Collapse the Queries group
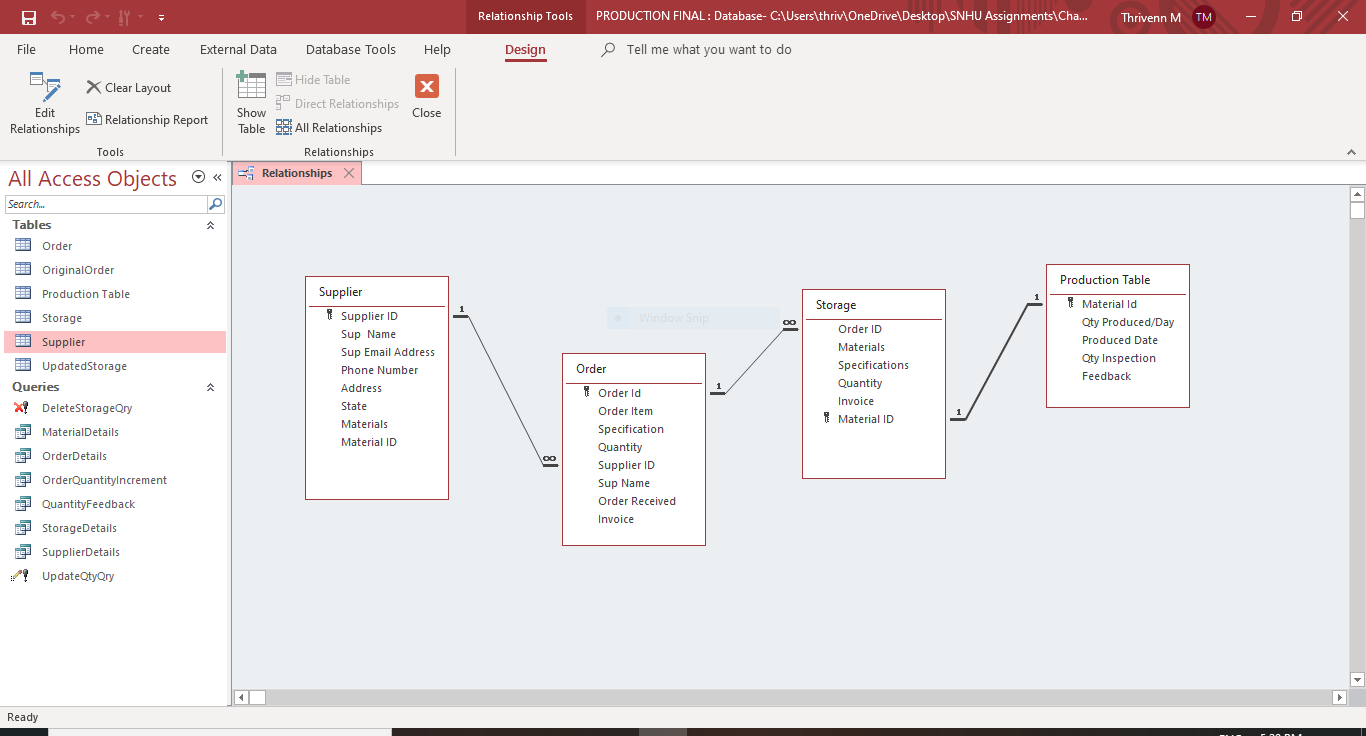The height and width of the screenshot is (736, 1366). 210,387
